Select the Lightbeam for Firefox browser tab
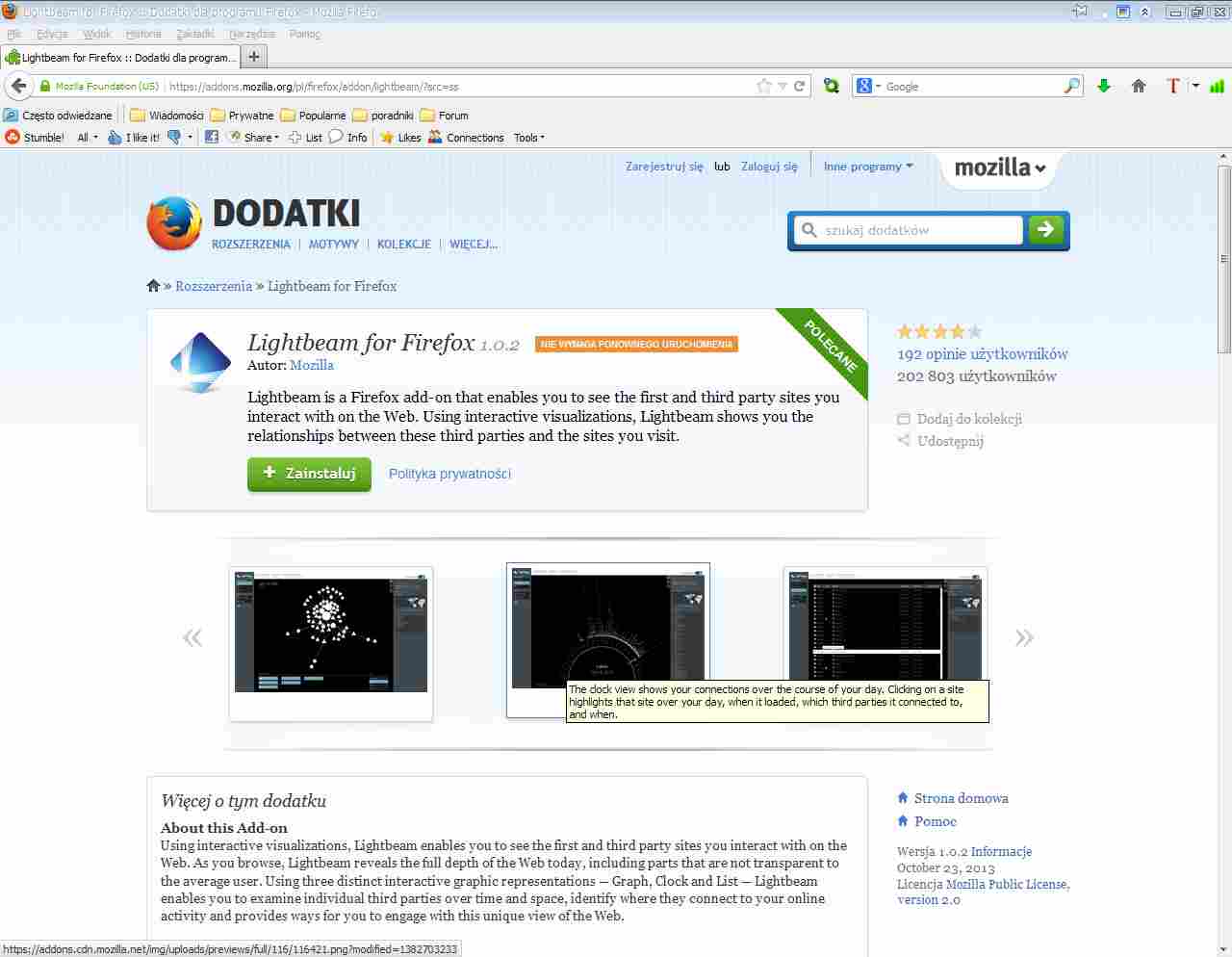The height and width of the screenshot is (957, 1232). (121, 57)
